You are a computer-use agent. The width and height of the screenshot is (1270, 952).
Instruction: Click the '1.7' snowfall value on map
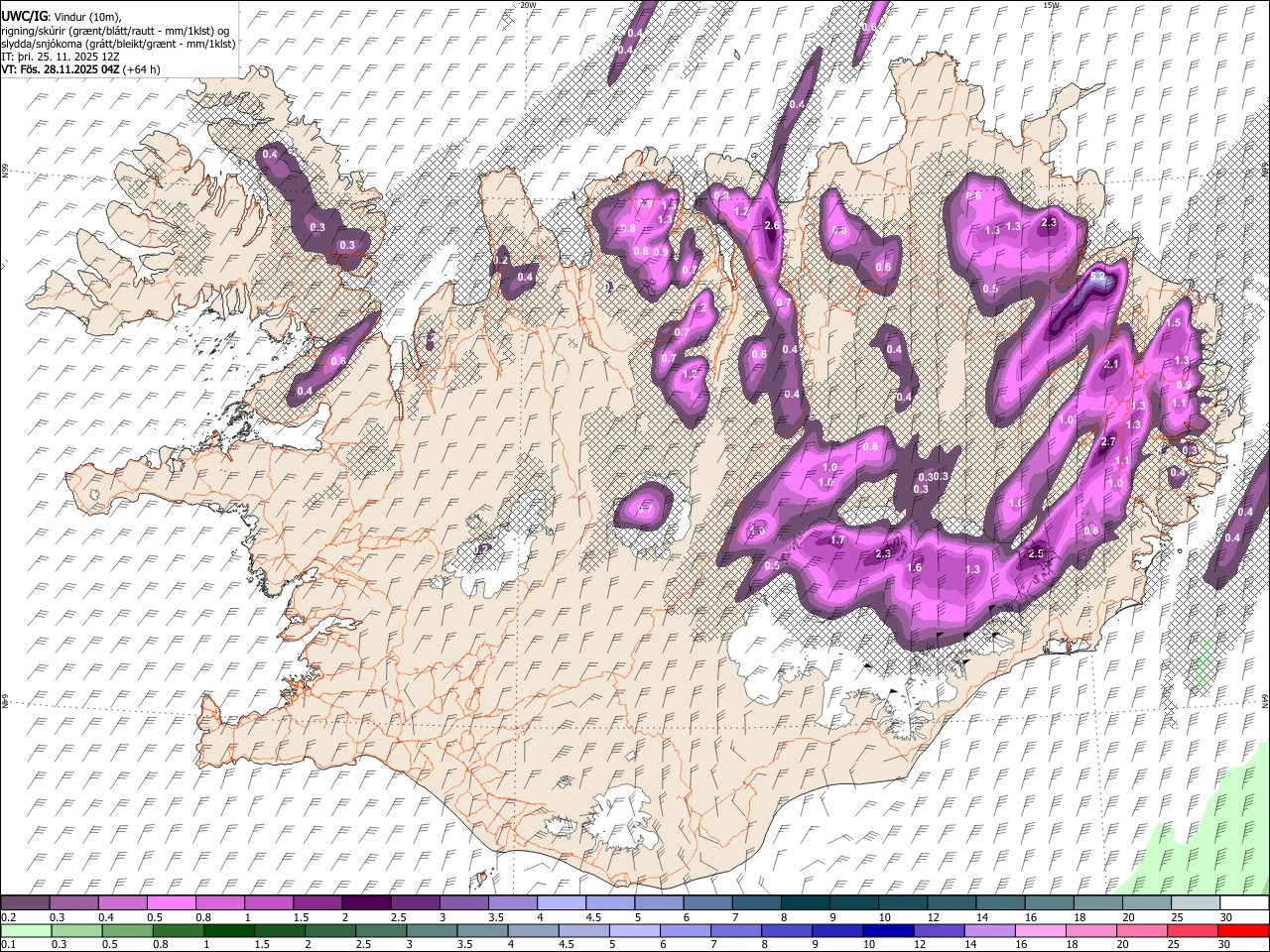click(x=837, y=540)
